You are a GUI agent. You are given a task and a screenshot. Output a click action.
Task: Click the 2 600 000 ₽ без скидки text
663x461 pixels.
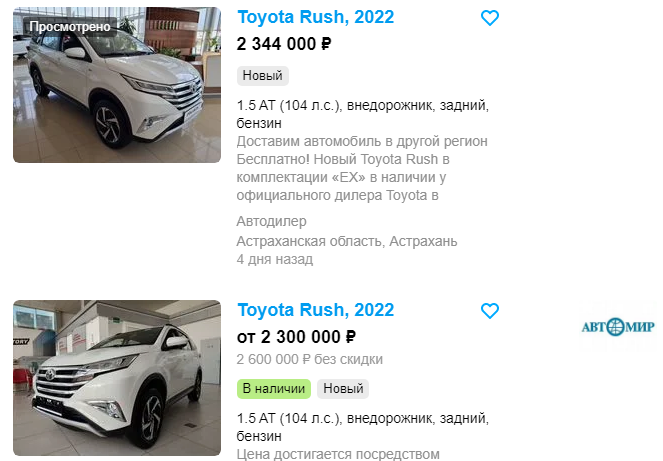[x=310, y=359]
